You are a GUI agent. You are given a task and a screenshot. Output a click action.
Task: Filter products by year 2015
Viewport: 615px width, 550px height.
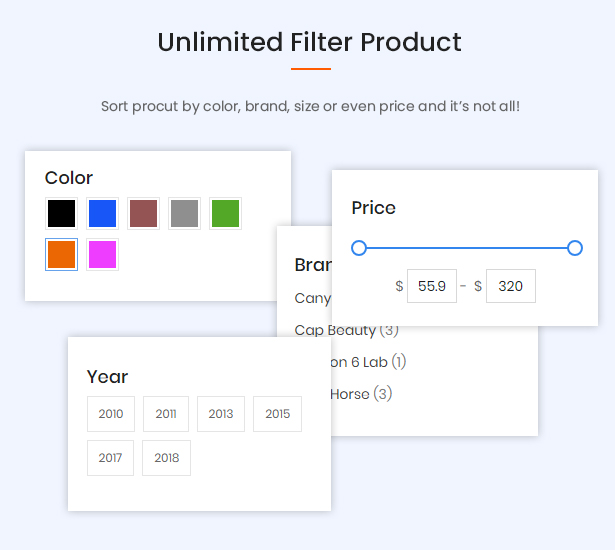[x=277, y=414]
